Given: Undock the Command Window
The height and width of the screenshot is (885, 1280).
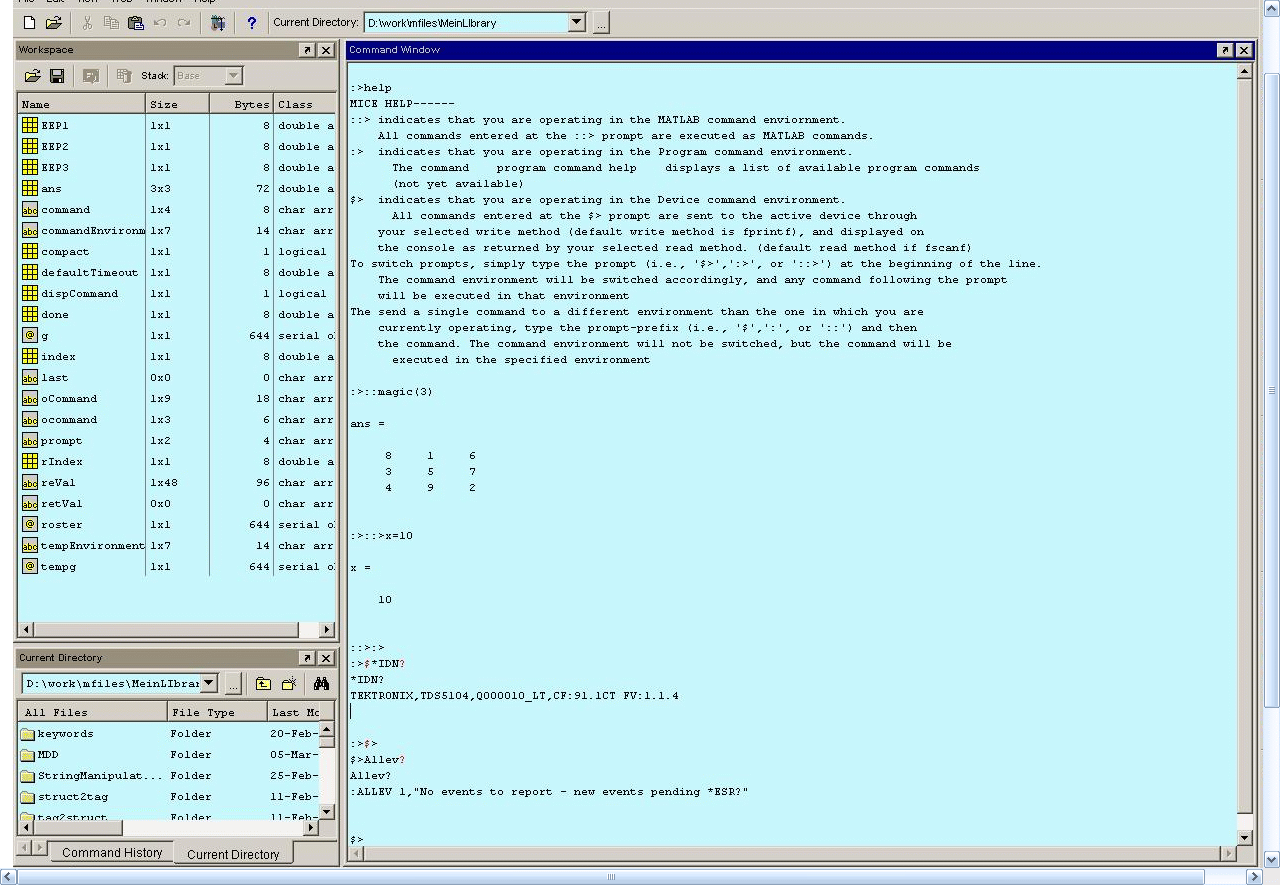Looking at the screenshot, I should coord(1225,50).
